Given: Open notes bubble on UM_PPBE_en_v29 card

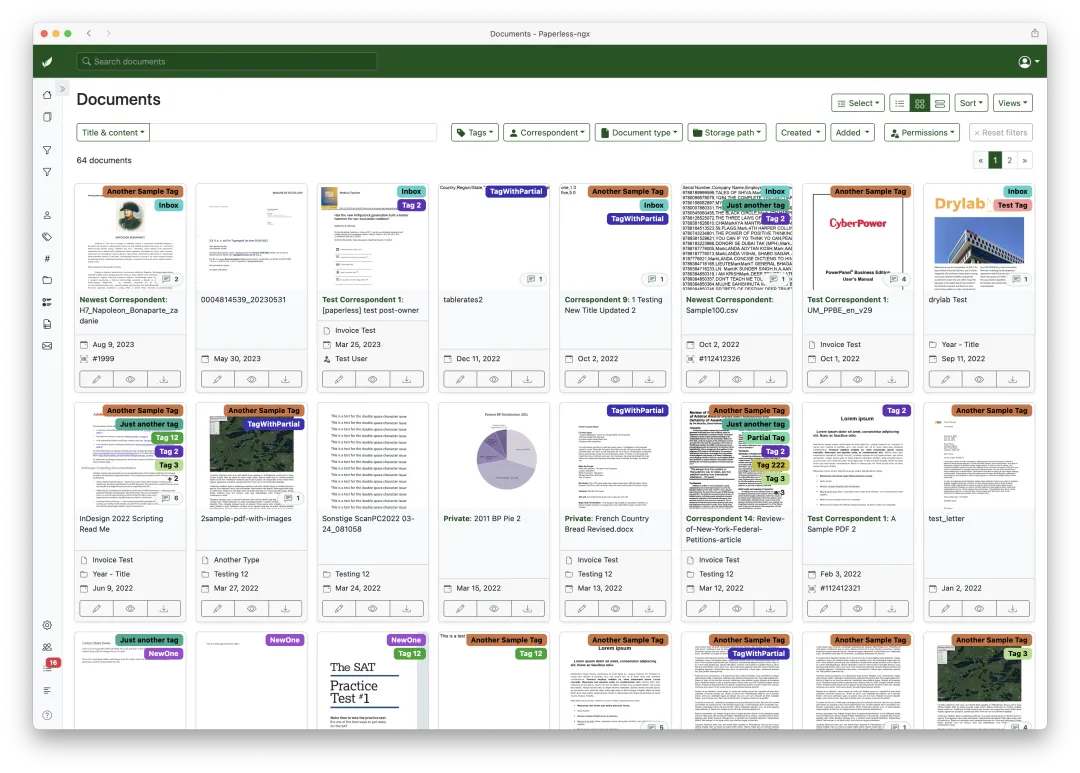Looking at the screenshot, I should coord(898,279).
